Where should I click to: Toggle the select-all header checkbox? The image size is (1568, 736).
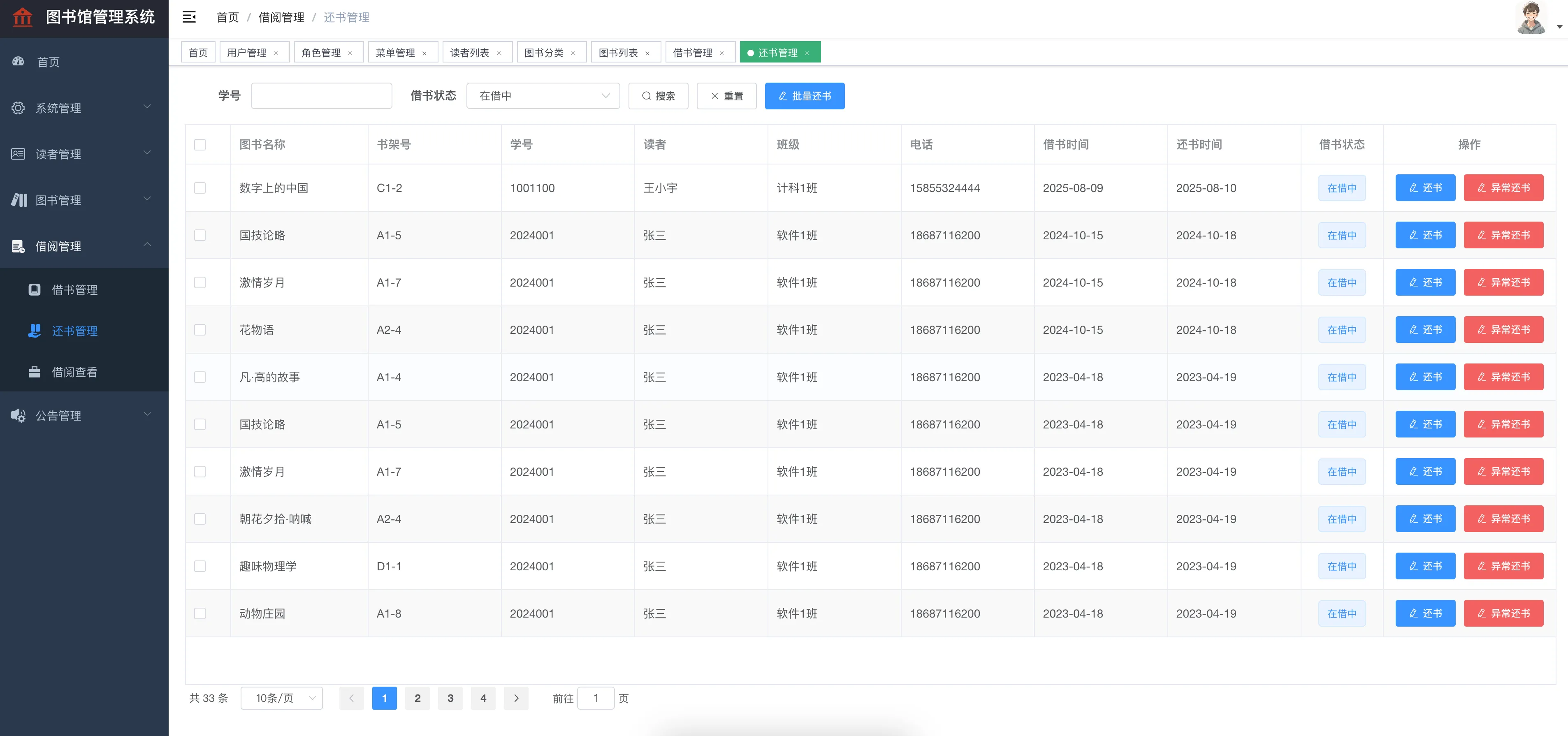tap(199, 145)
